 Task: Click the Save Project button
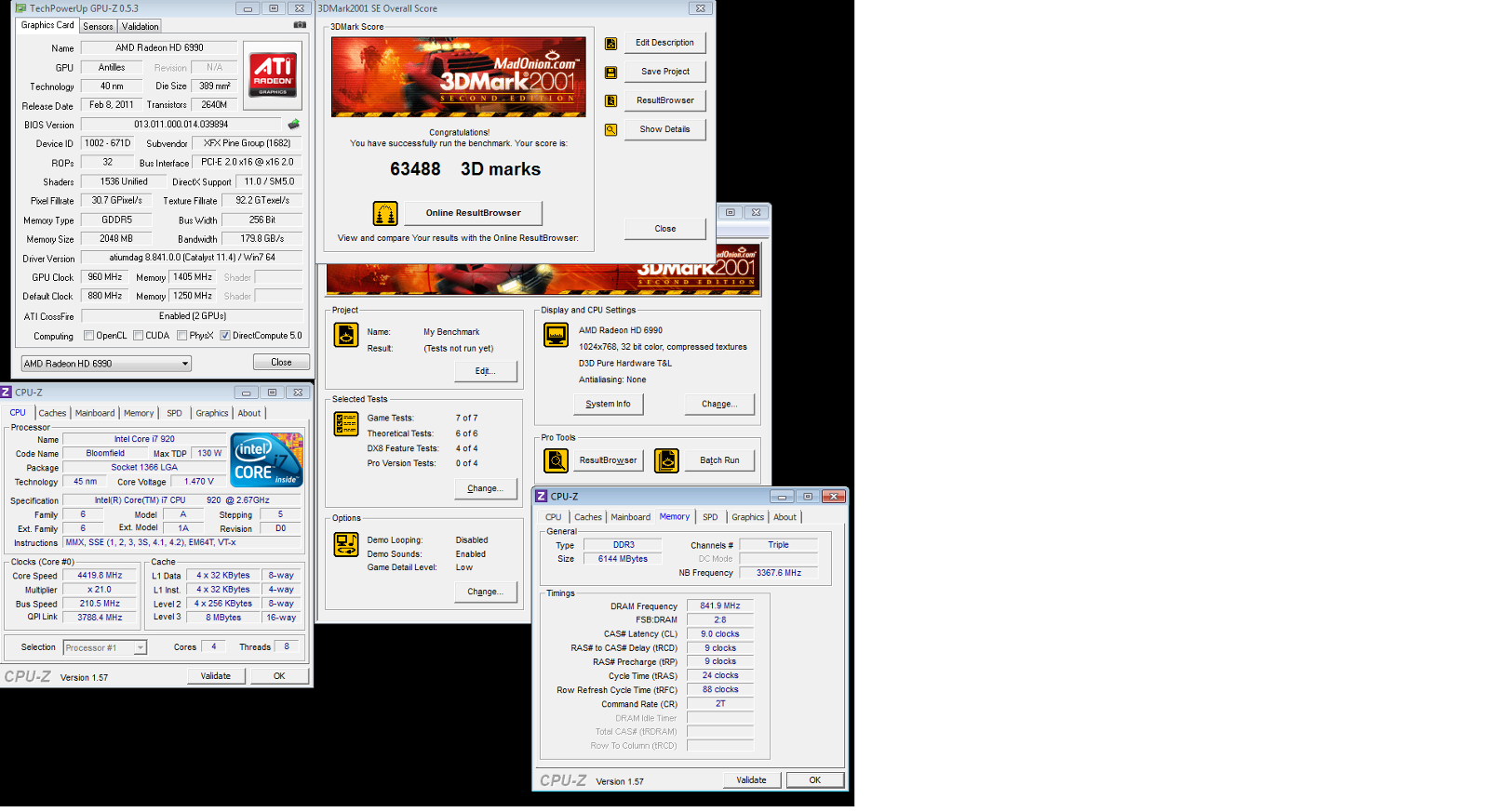pyautogui.click(x=664, y=72)
